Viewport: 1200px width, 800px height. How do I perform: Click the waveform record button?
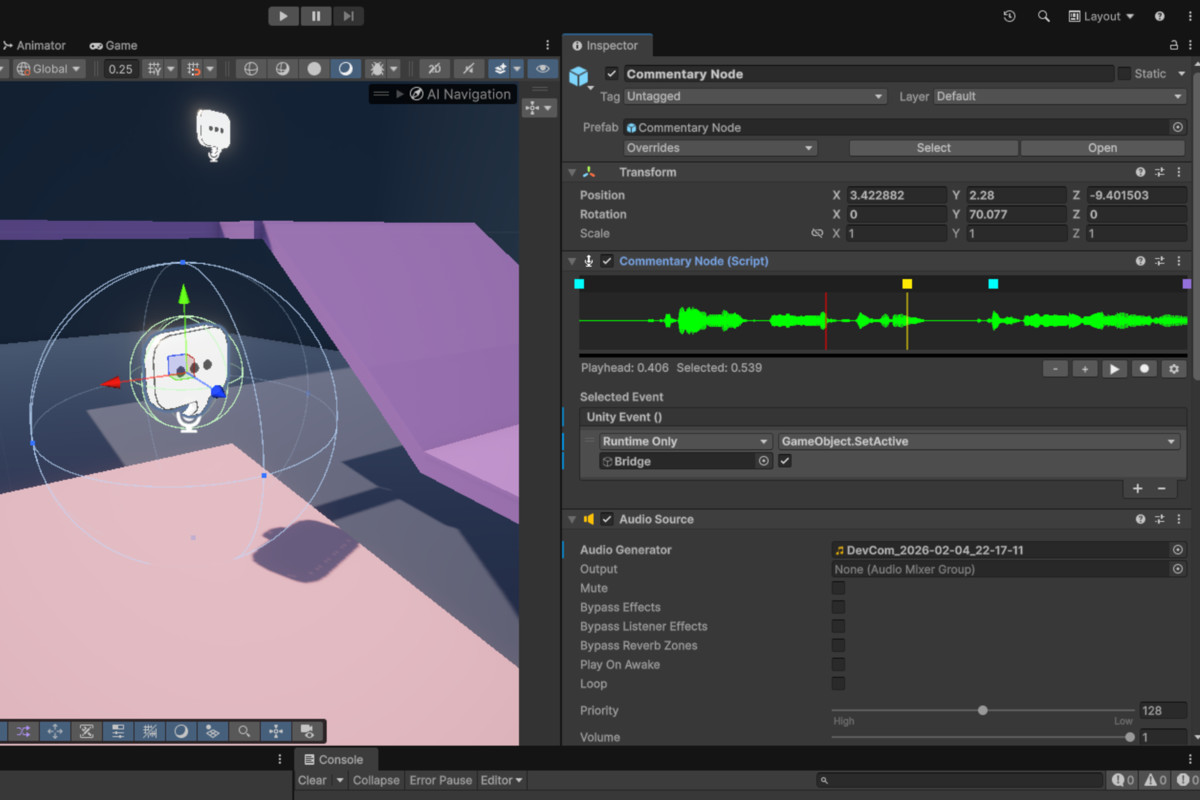[x=1144, y=369]
